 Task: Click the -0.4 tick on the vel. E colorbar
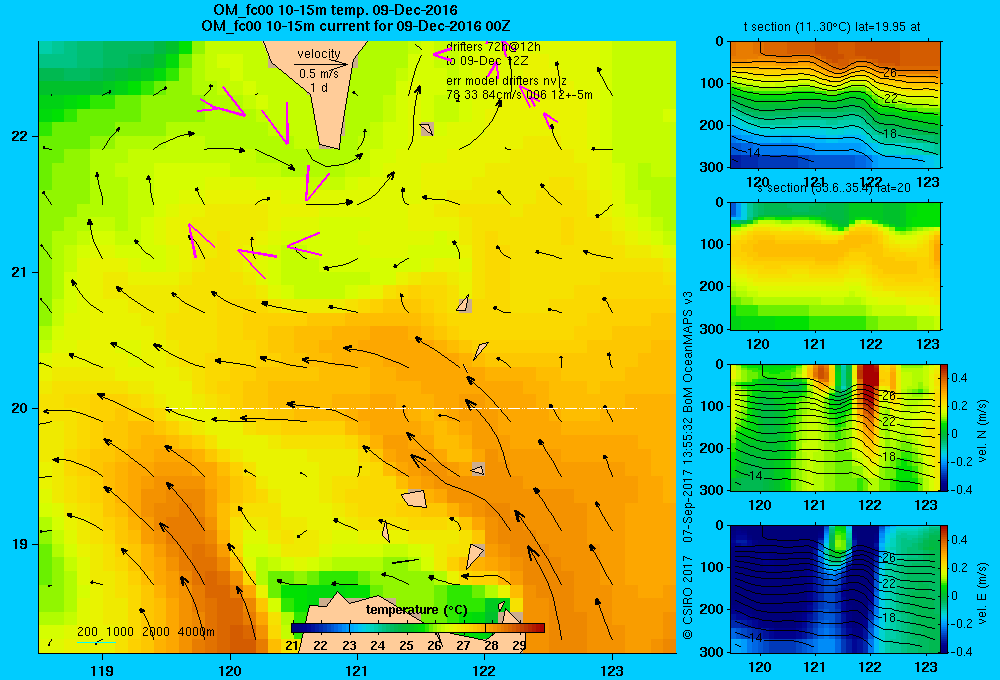pyautogui.click(x=961, y=651)
